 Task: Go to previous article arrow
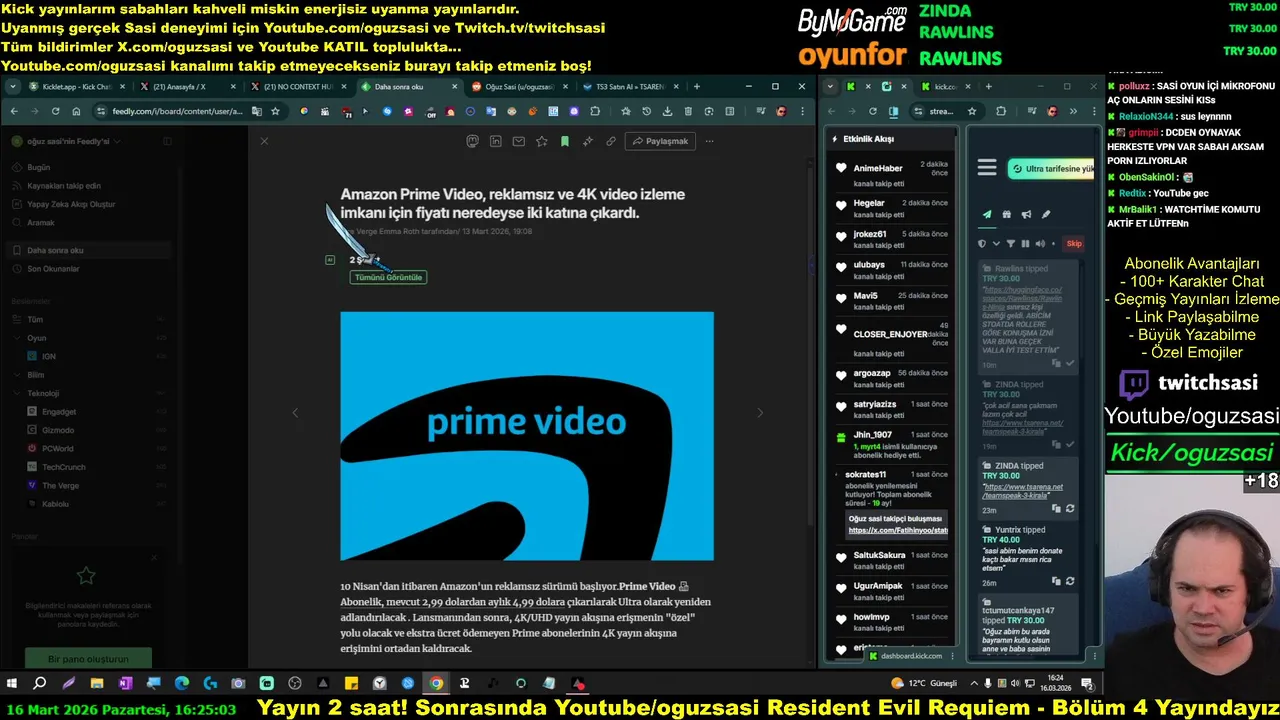tap(294, 412)
